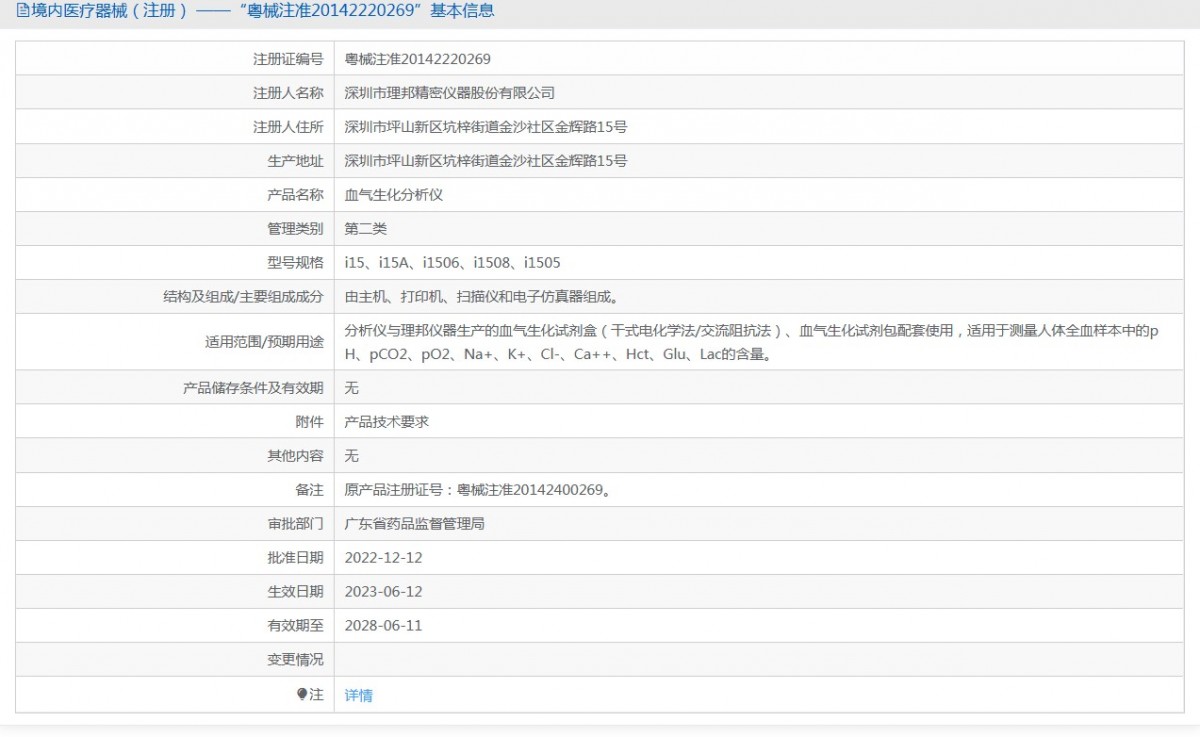Click the 型号规格 row label

pos(295,263)
